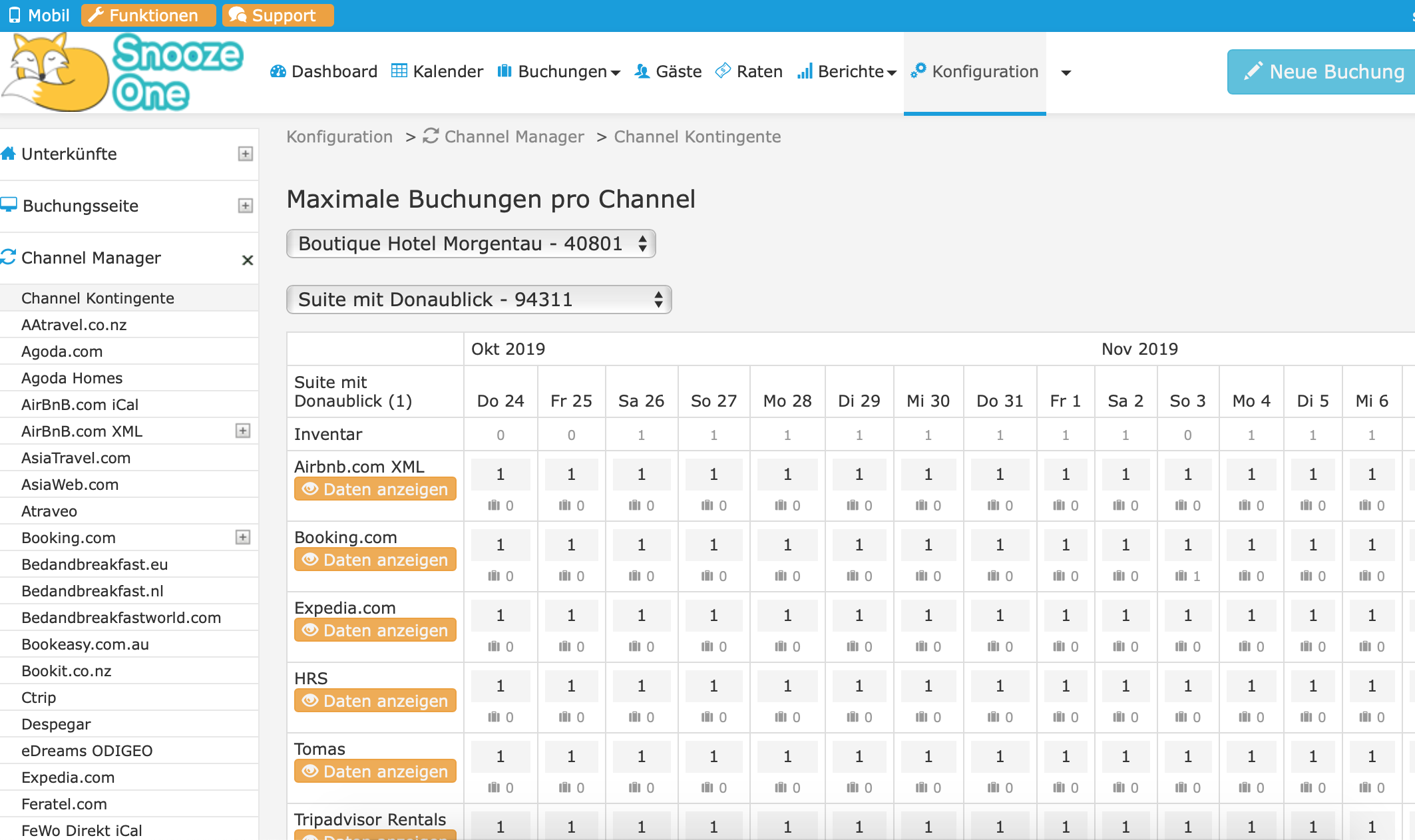
Task: Open the Boutique Hotel Morgentau property dropdown
Action: tap(471, 244)
